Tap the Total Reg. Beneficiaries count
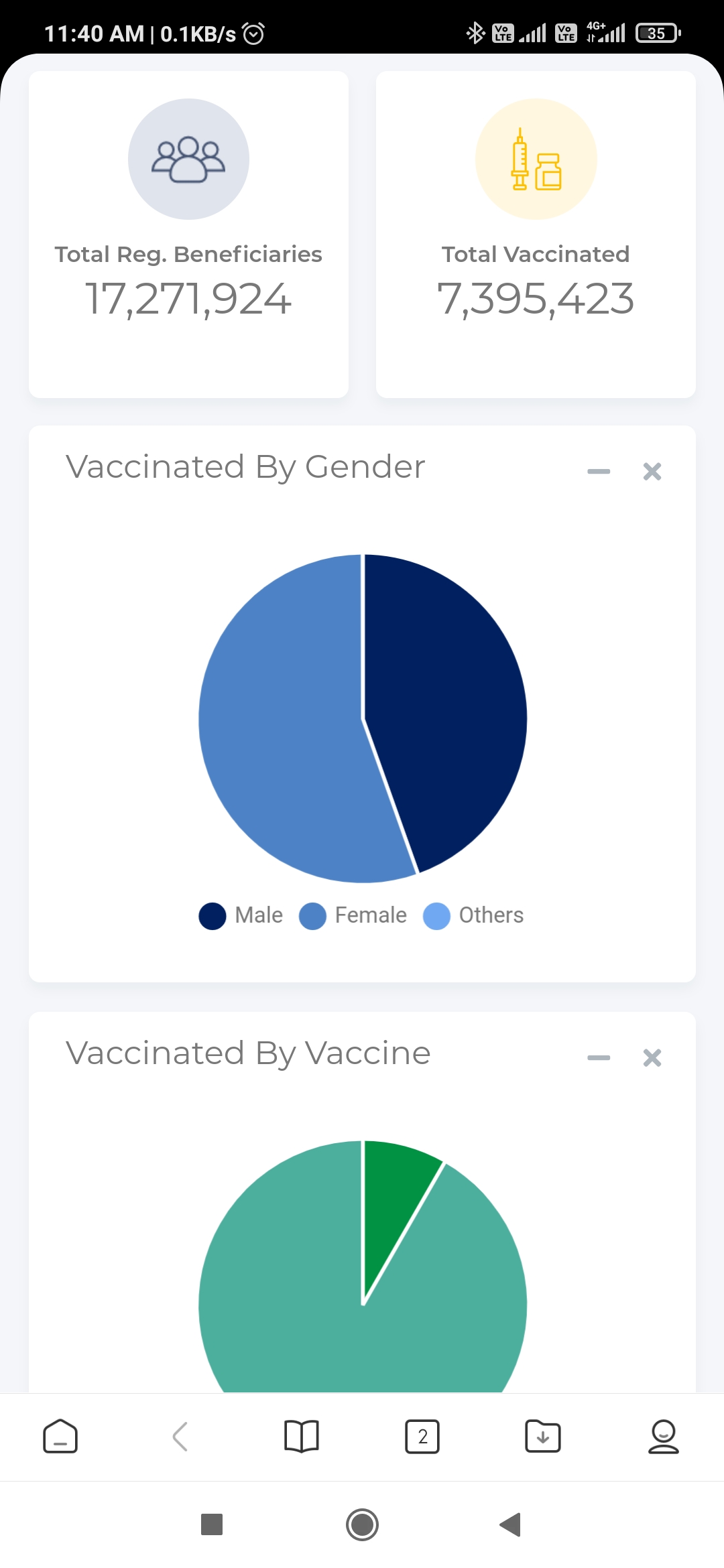Viewport: 724px width, 1568px height. pos(188,298)
